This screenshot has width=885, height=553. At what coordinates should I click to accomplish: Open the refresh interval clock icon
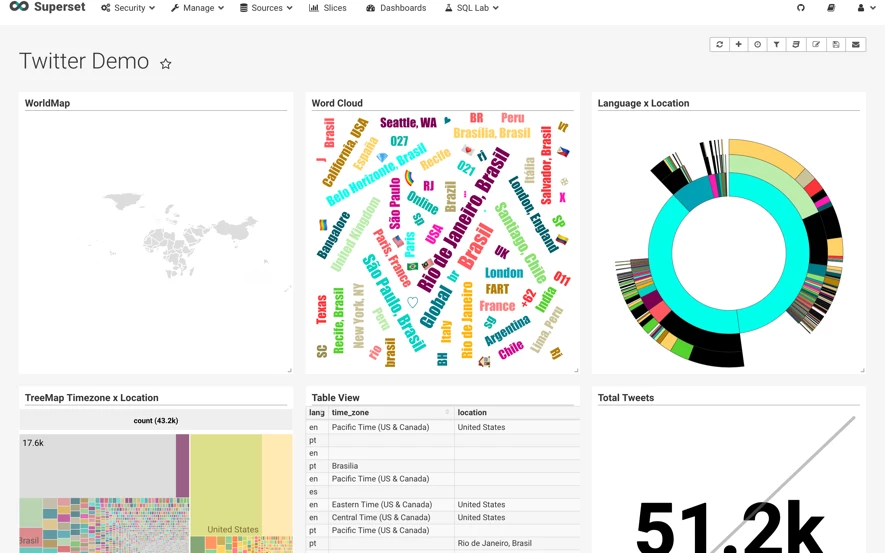(757, 45)
